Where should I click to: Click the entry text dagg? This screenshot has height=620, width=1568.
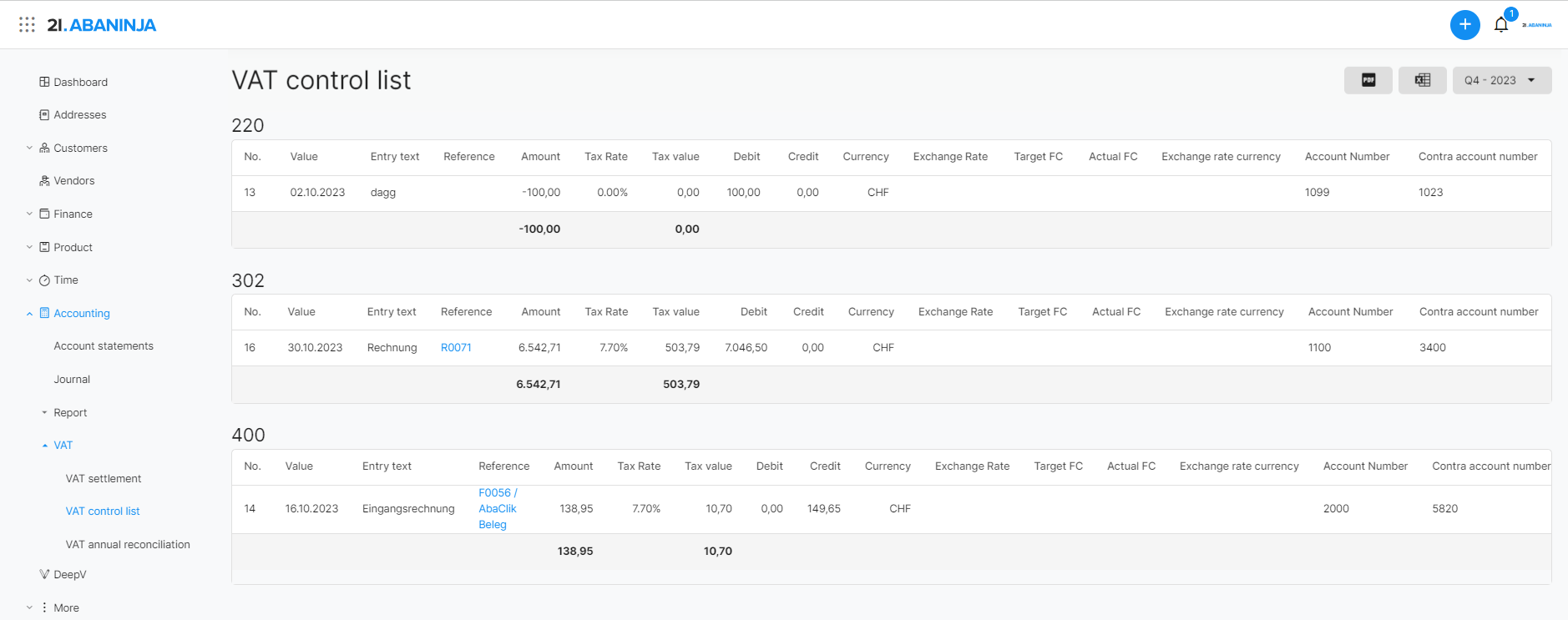(x=383, y=192)
